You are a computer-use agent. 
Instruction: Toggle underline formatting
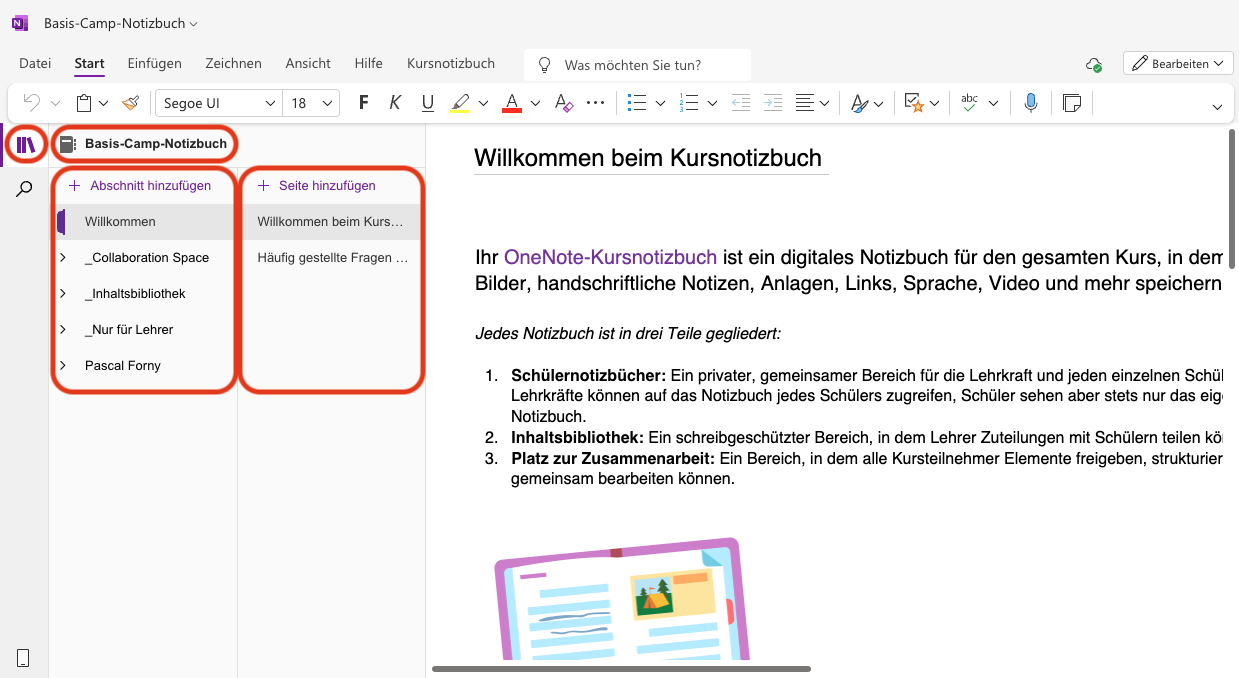pyautogui.click(x=428, y=102)
